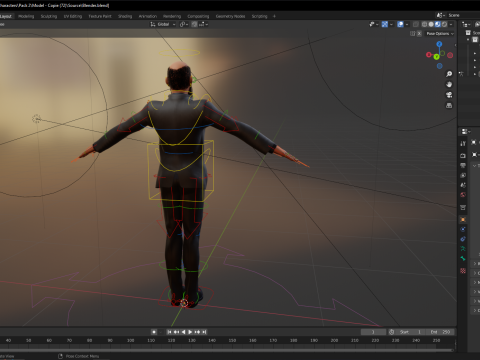This screenshot has height=360, width=480.
Task: Select material preview shading
Action: [438, 24]
